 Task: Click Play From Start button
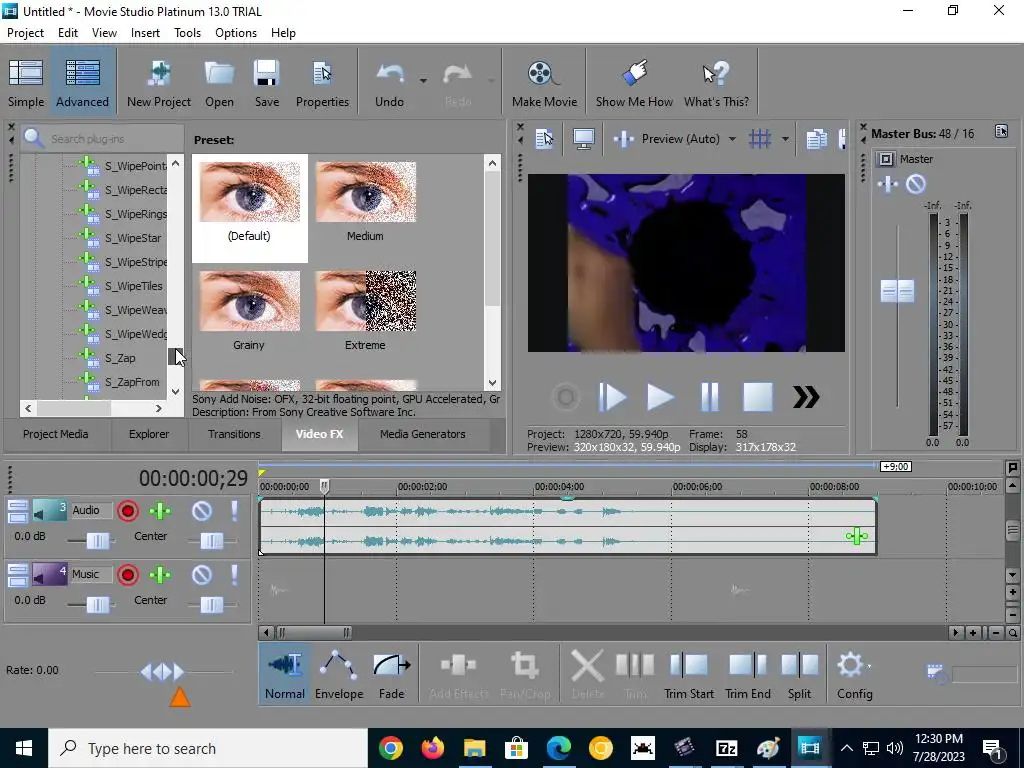[612, 396]
